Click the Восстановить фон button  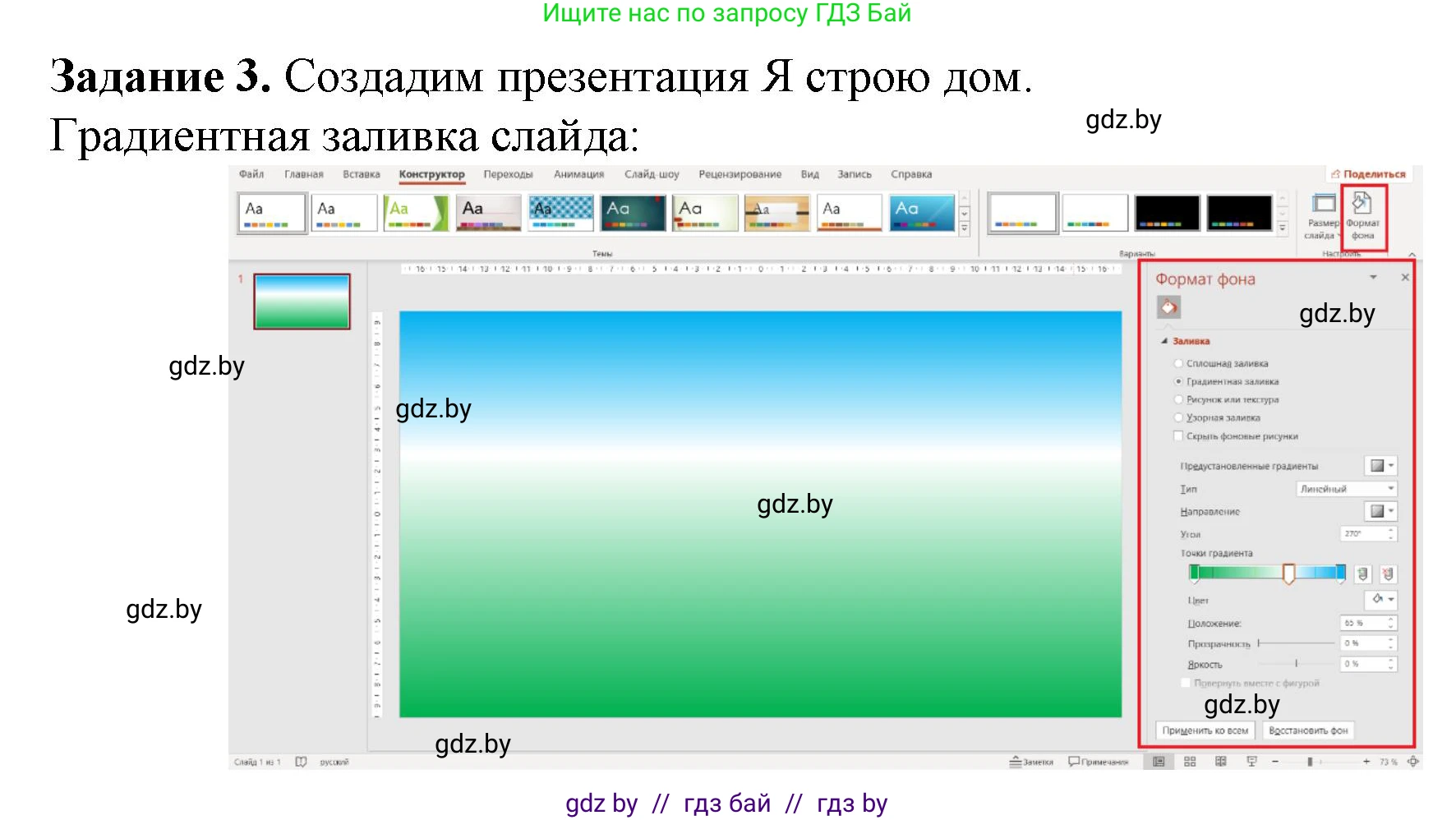click(x=1307, y=730)
